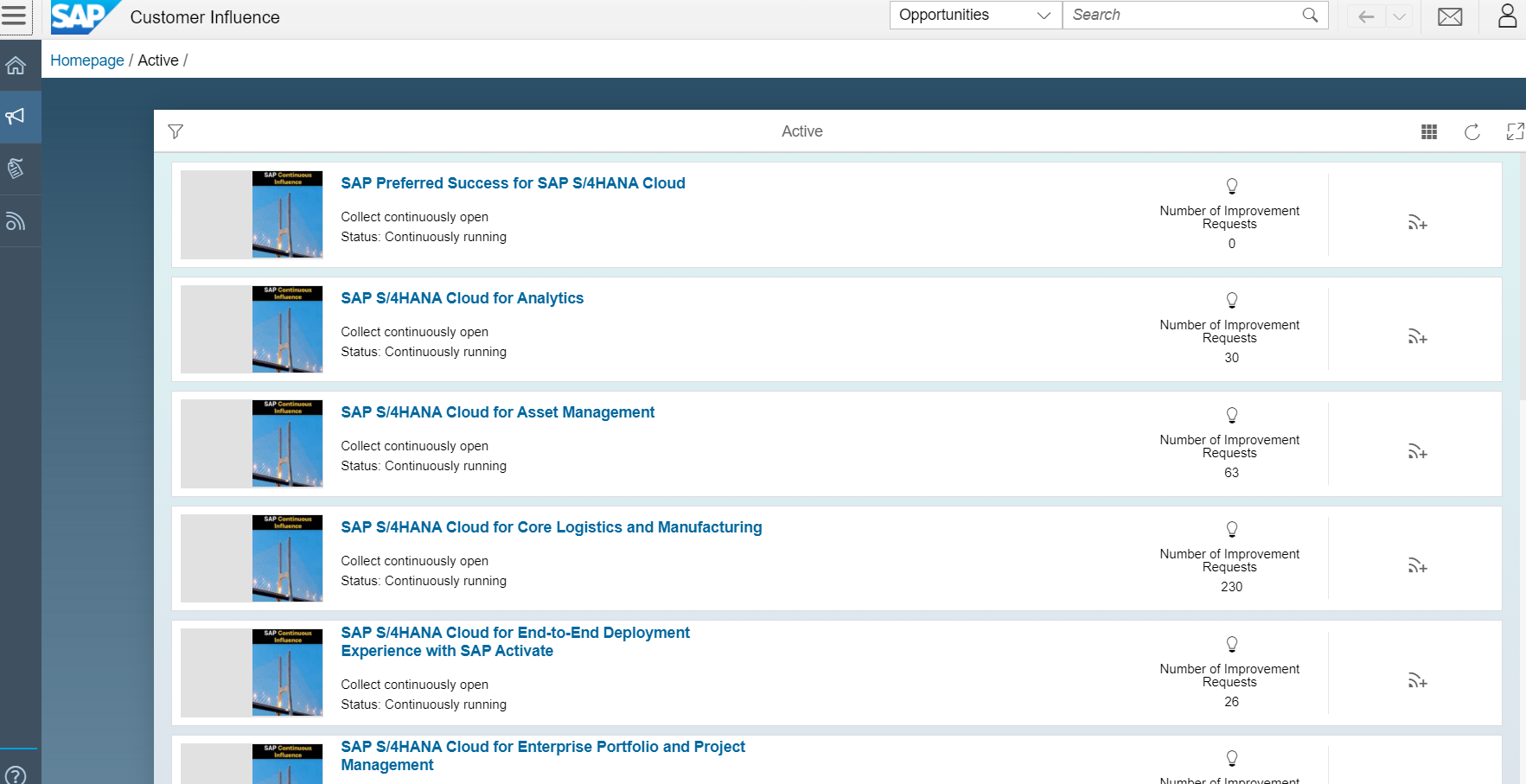Open the messages envelope icon
This screenshot has height=784, width=1526.
click(x=1450, y=16)
